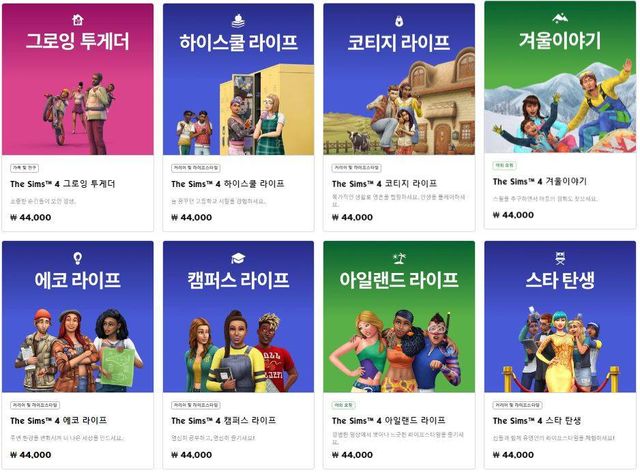Image resolution: width=640 pixels, height=473 pixels.
Task: Select the 스타 탄생 cover artwork
Action: [560, 317]
